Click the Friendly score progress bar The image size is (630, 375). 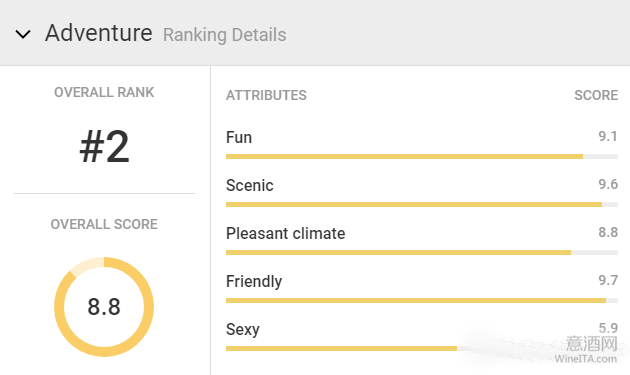coord(422,300)
